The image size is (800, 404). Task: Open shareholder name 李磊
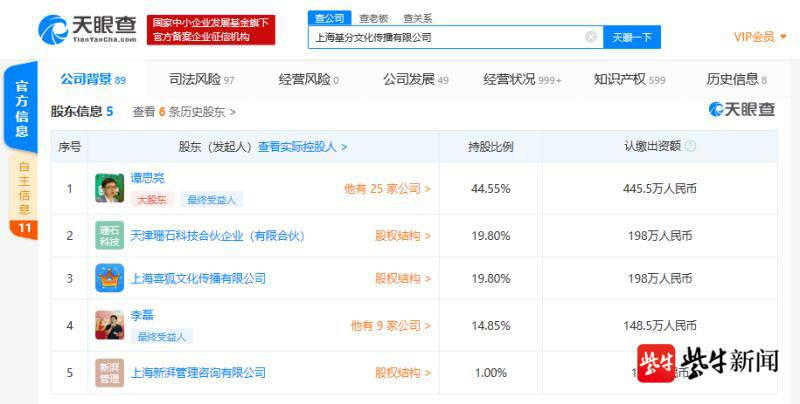142,315
